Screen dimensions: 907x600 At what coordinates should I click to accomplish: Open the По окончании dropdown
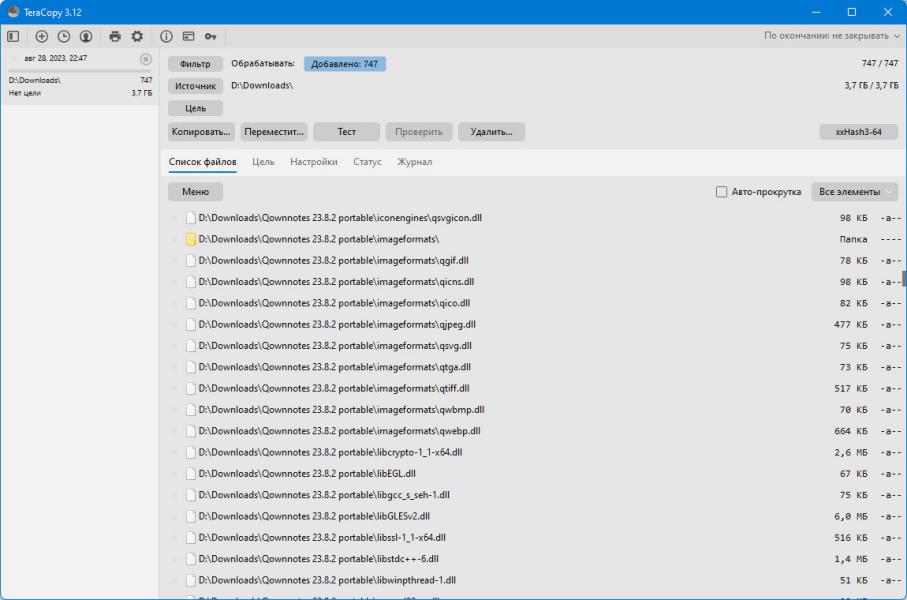(x=832, y=36)
